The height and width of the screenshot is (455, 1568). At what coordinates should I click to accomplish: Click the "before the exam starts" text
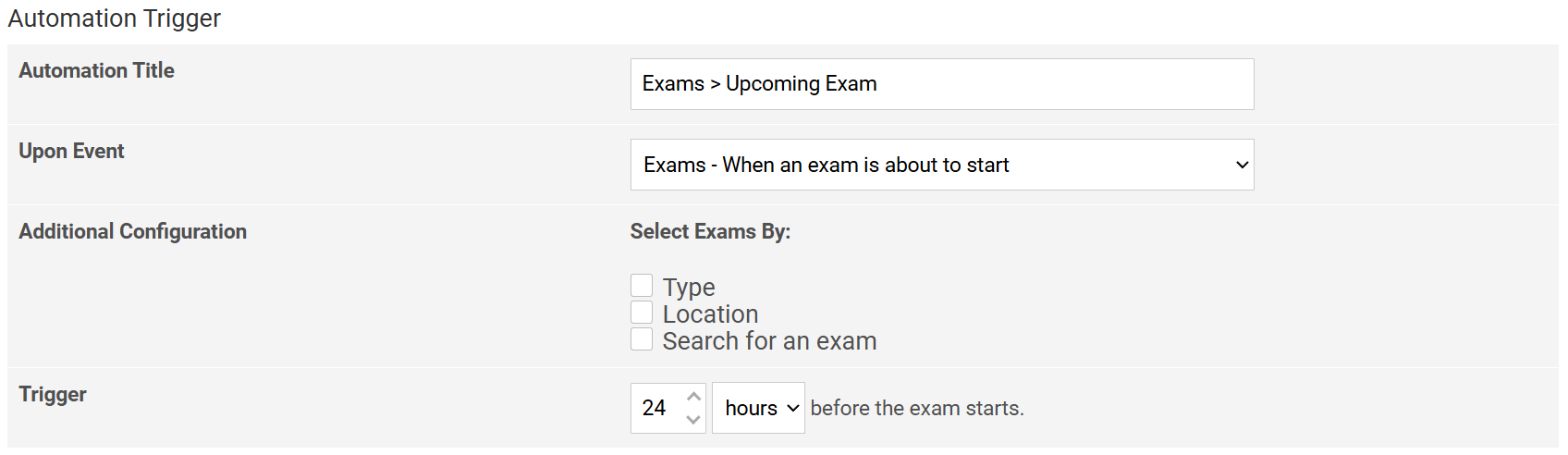(x=917, y=408)
